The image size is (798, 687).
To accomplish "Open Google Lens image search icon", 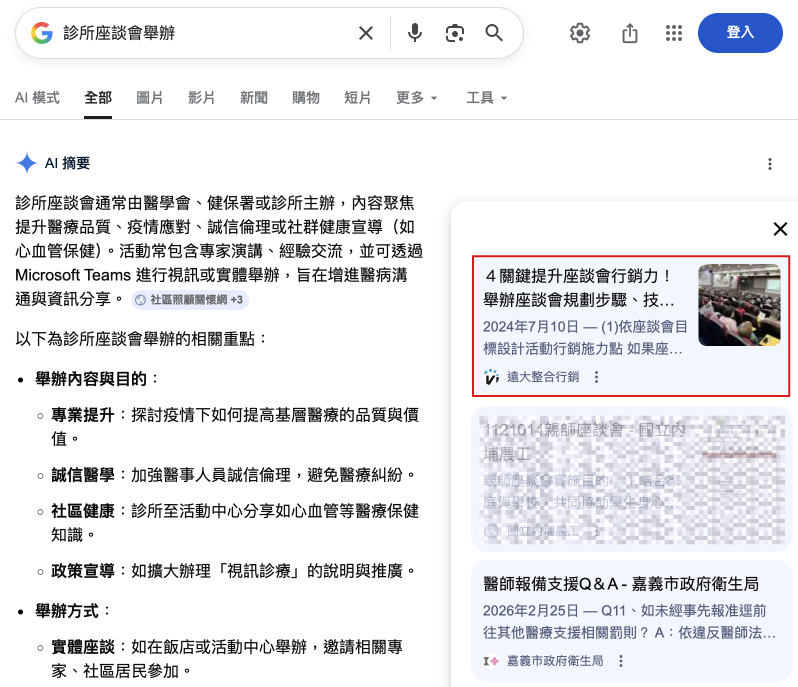I will click(x=455, y=33).
